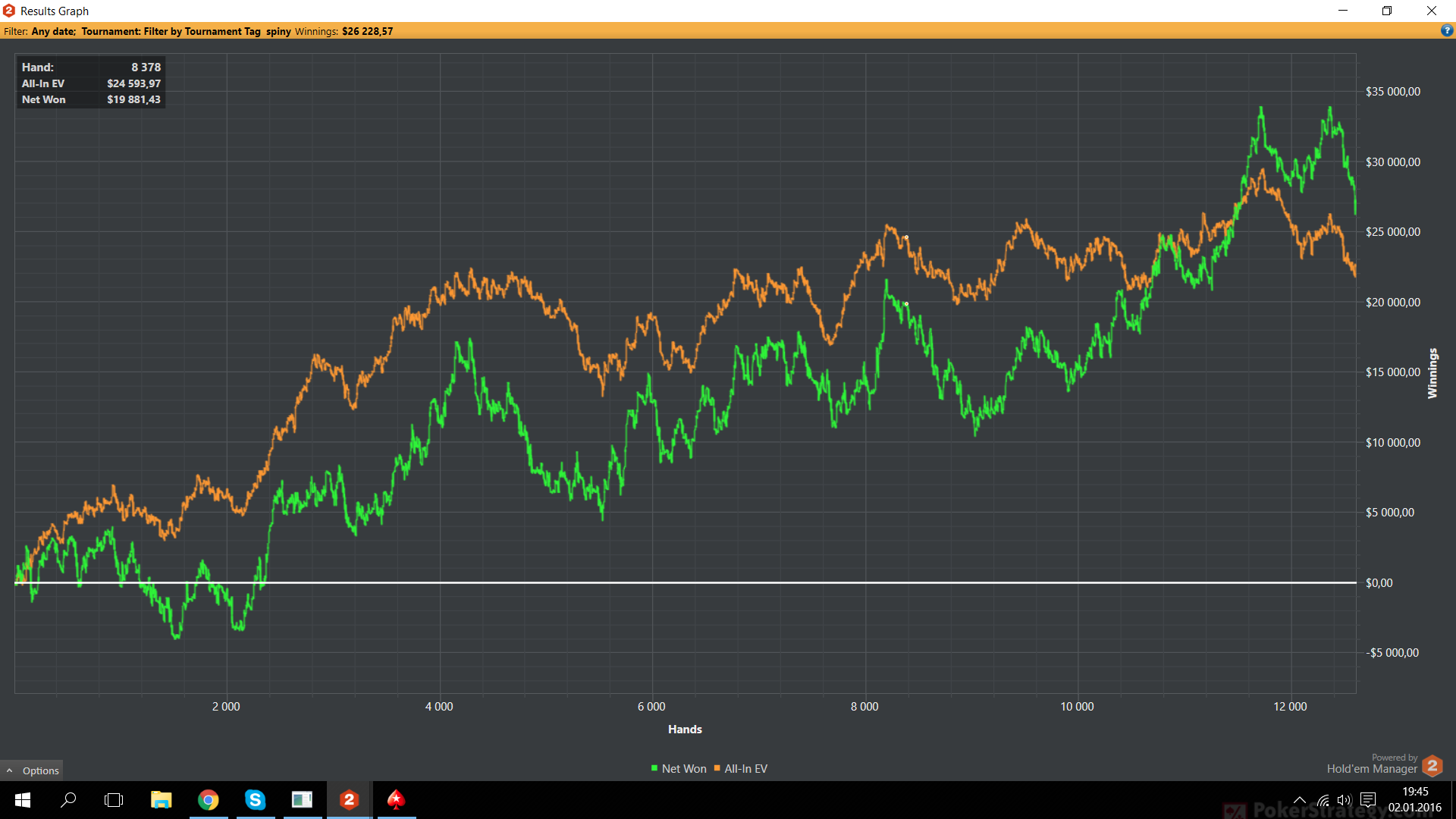The width and height of the screenshot is (1456, 819).
Task: Open the volume control tray icon
Action: point(1345,800)
